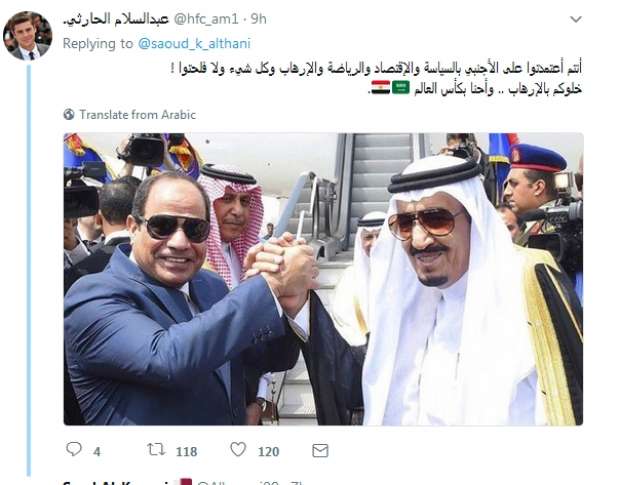This screenshot has width=620, height=485.
Task: Click the 4 replies count
Action: 97,452
